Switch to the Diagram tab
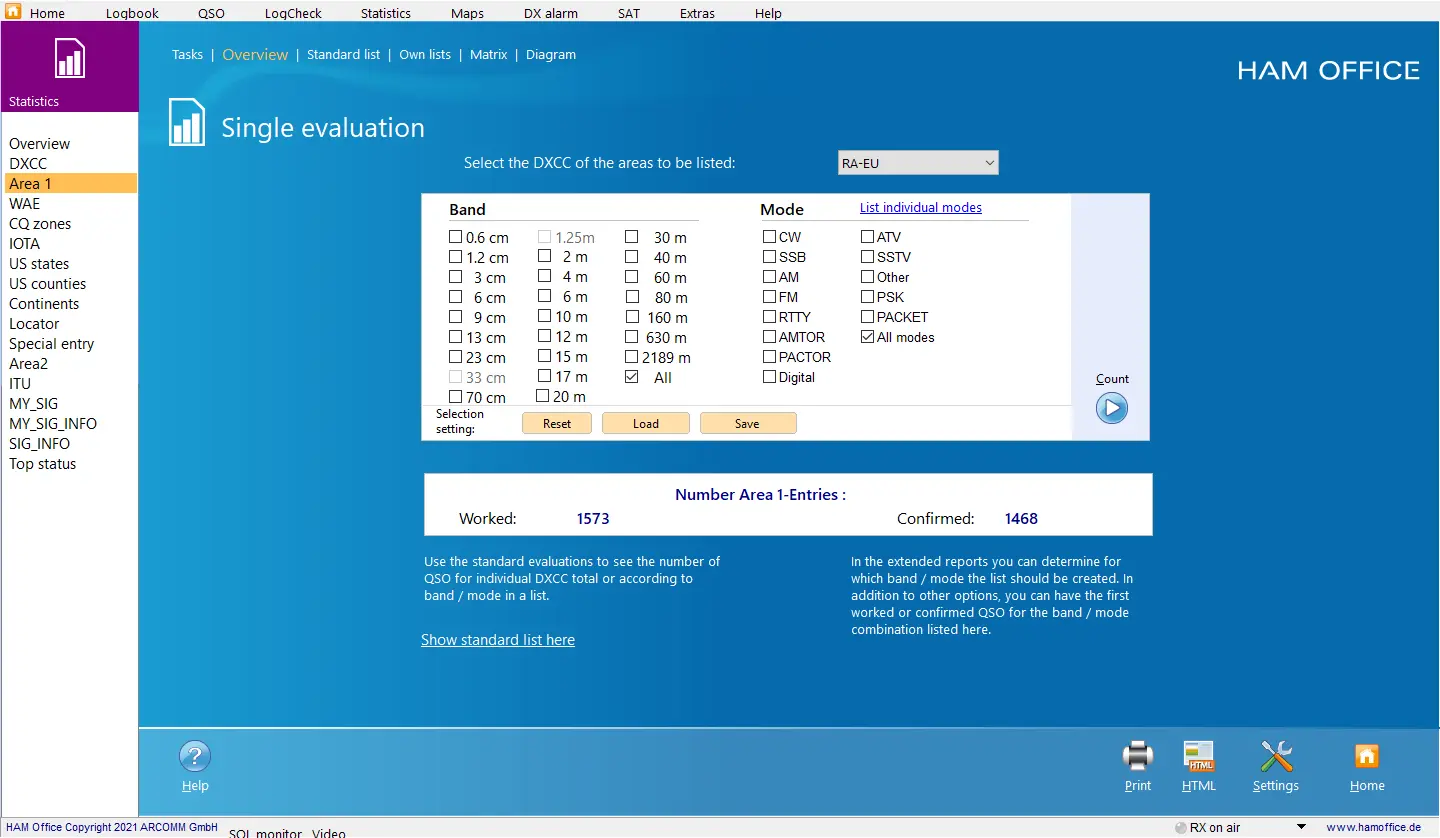1440x838 pixels. [x=551, y=54]
